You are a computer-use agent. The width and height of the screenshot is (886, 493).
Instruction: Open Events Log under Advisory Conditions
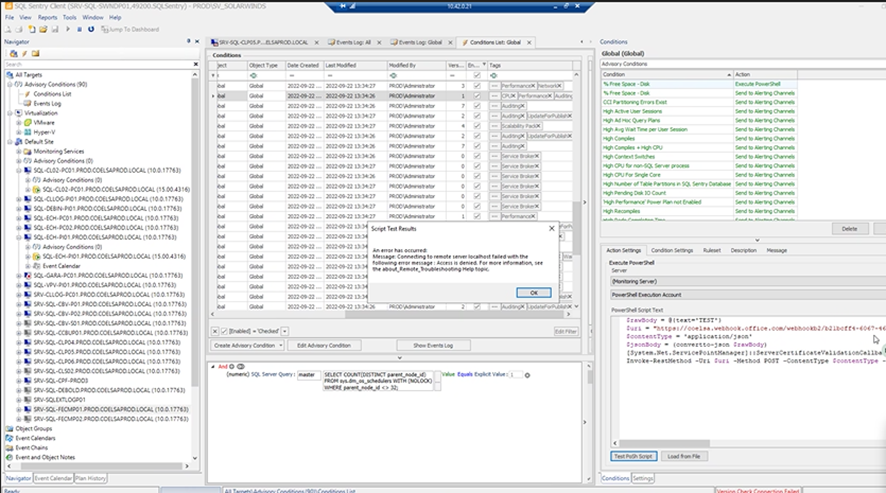coord(49,103)
